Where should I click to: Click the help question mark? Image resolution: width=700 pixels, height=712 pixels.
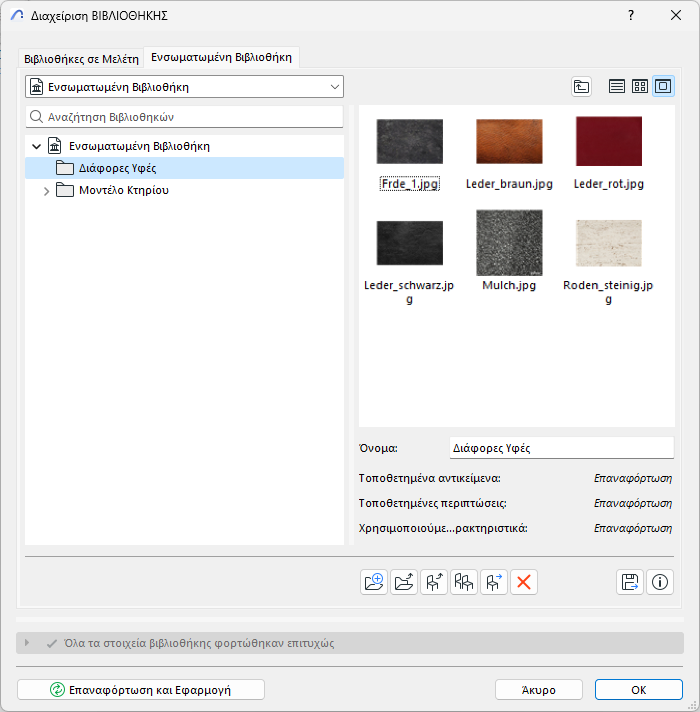click(631, 15)
